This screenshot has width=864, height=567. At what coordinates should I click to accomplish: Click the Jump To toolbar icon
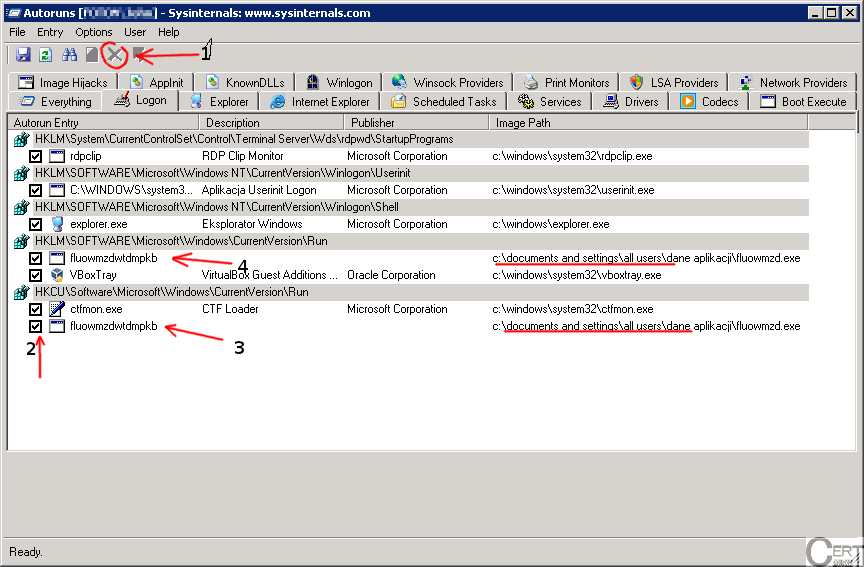click(x=138, y=55)
